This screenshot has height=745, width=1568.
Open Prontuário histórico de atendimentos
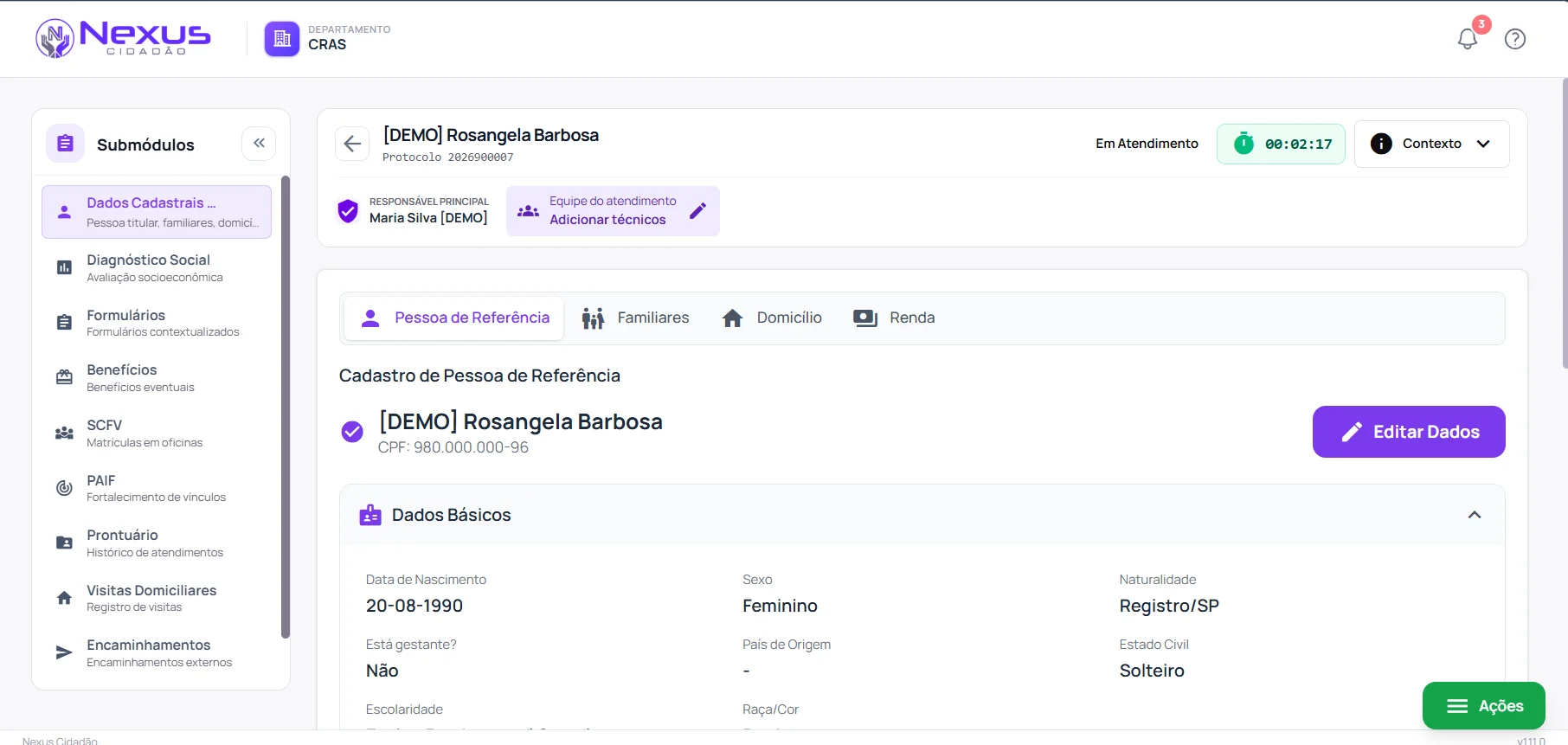(157, 543)
